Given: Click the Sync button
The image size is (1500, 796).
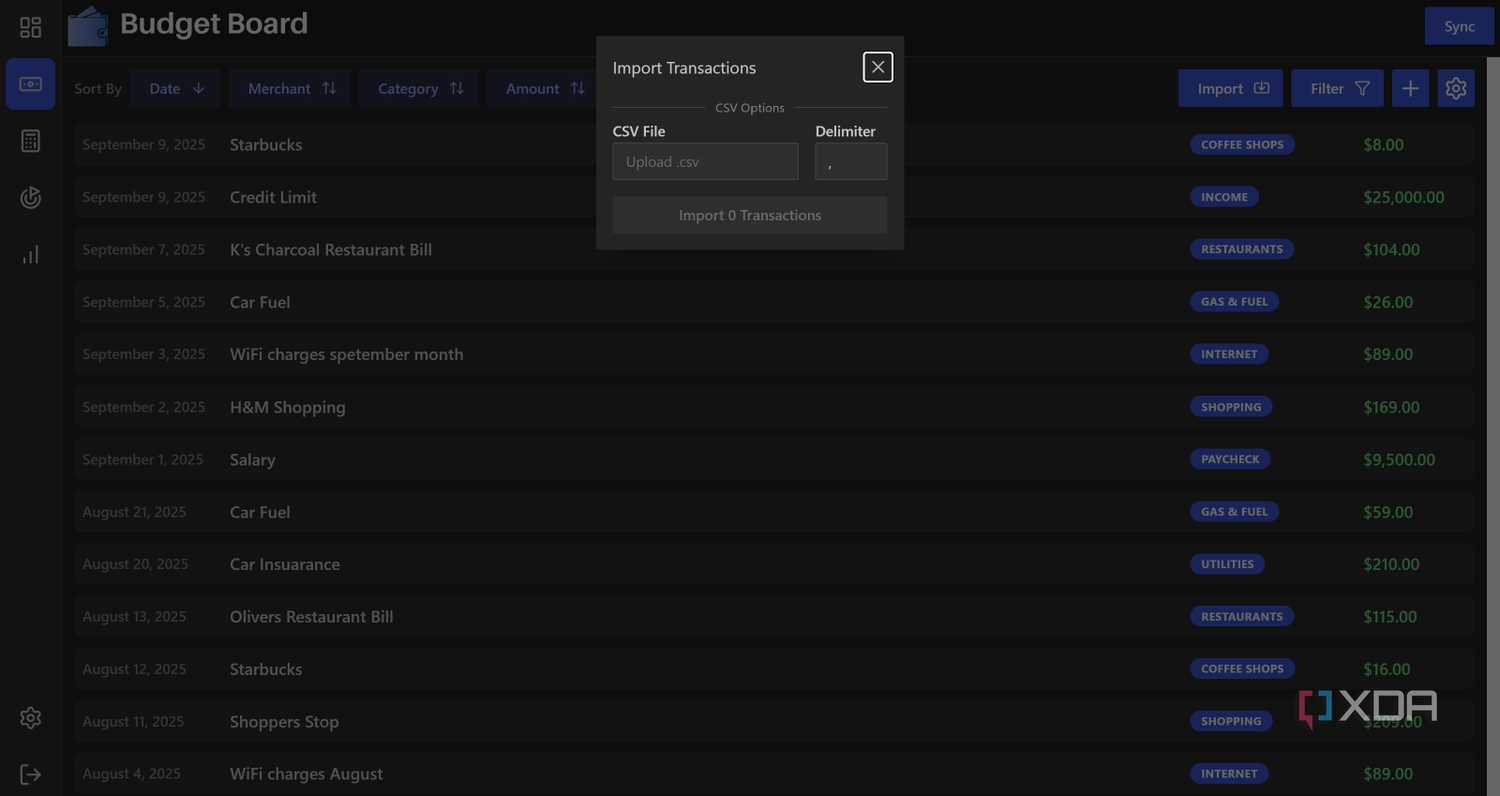Looking at the screenshot, I should (1459, 26).
